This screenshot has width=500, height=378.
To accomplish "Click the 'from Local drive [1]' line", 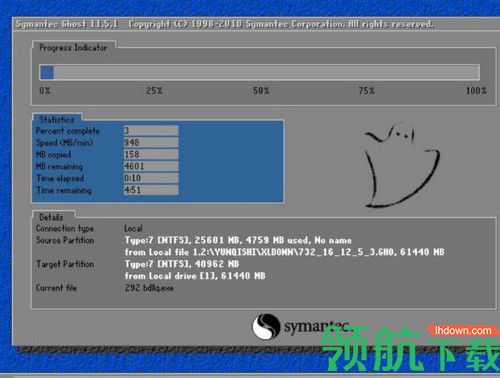I will coord(195,276).
